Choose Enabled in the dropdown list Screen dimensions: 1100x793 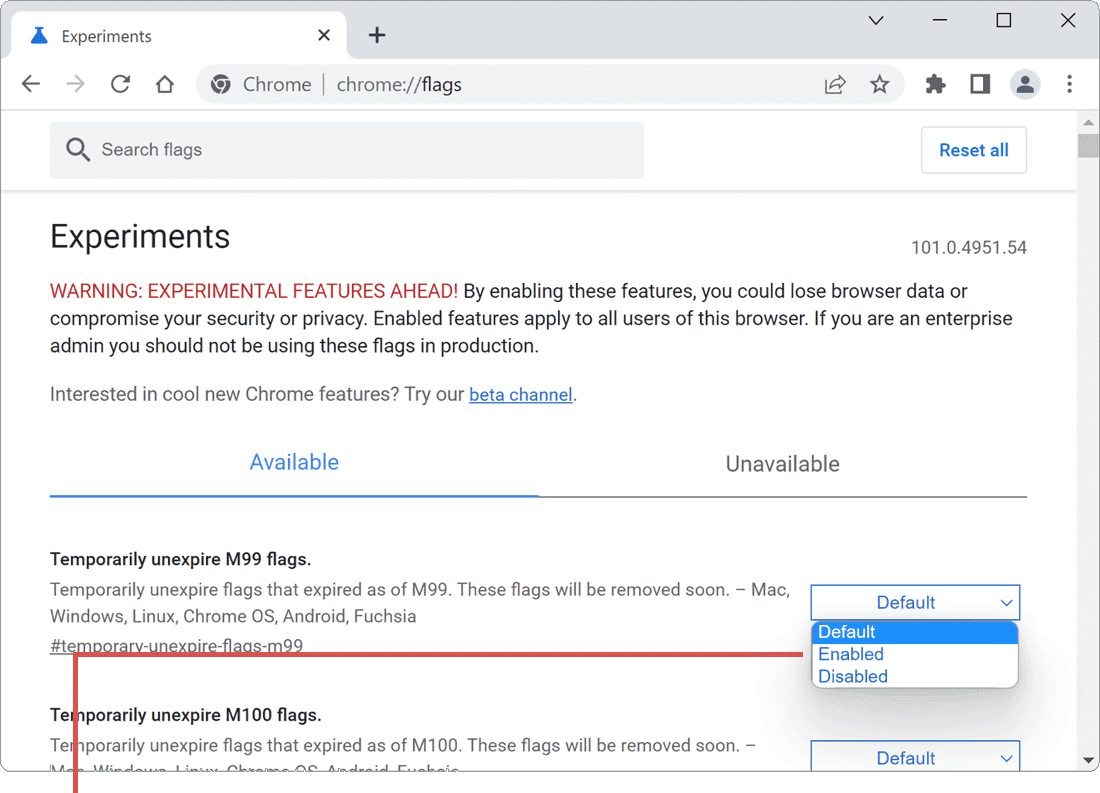point(915,654)
